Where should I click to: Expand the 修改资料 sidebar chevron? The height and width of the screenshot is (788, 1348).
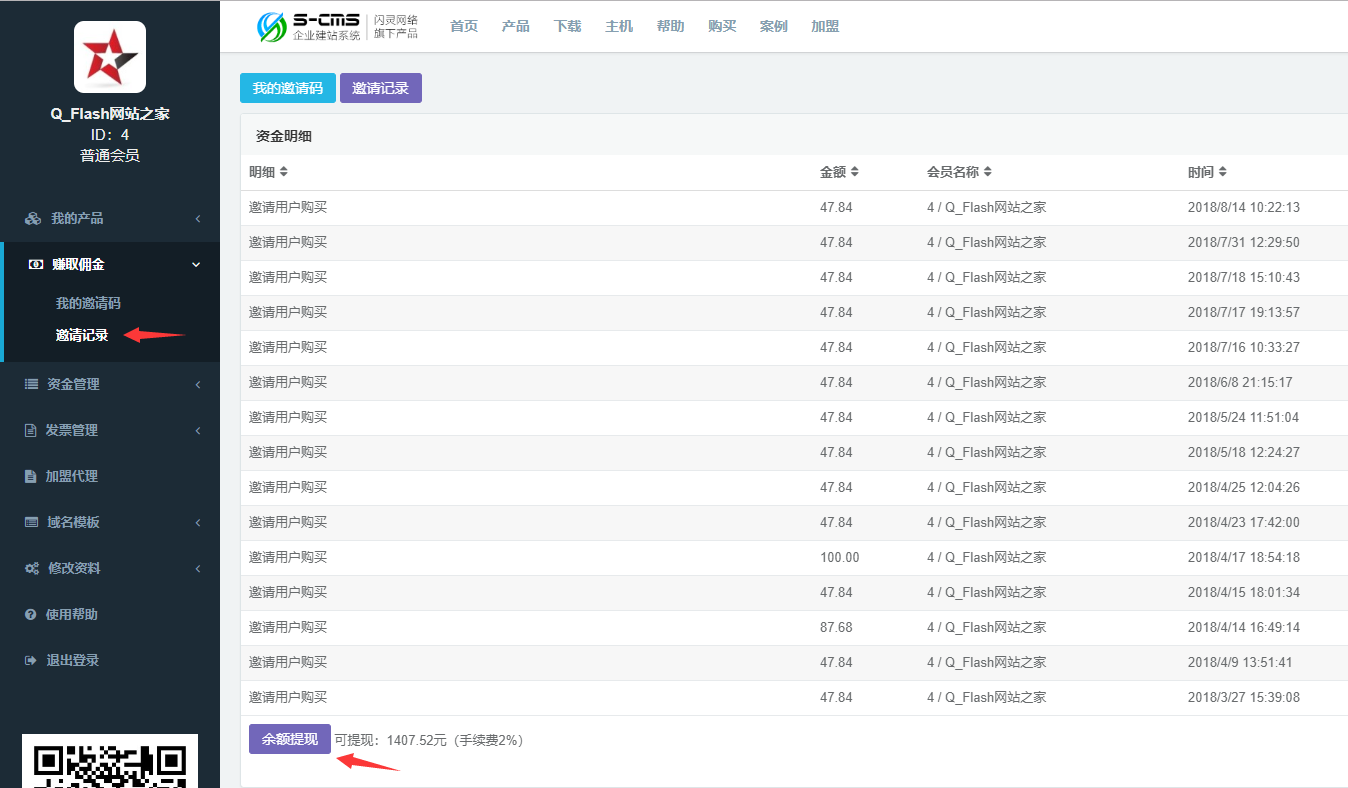[197, 569]
